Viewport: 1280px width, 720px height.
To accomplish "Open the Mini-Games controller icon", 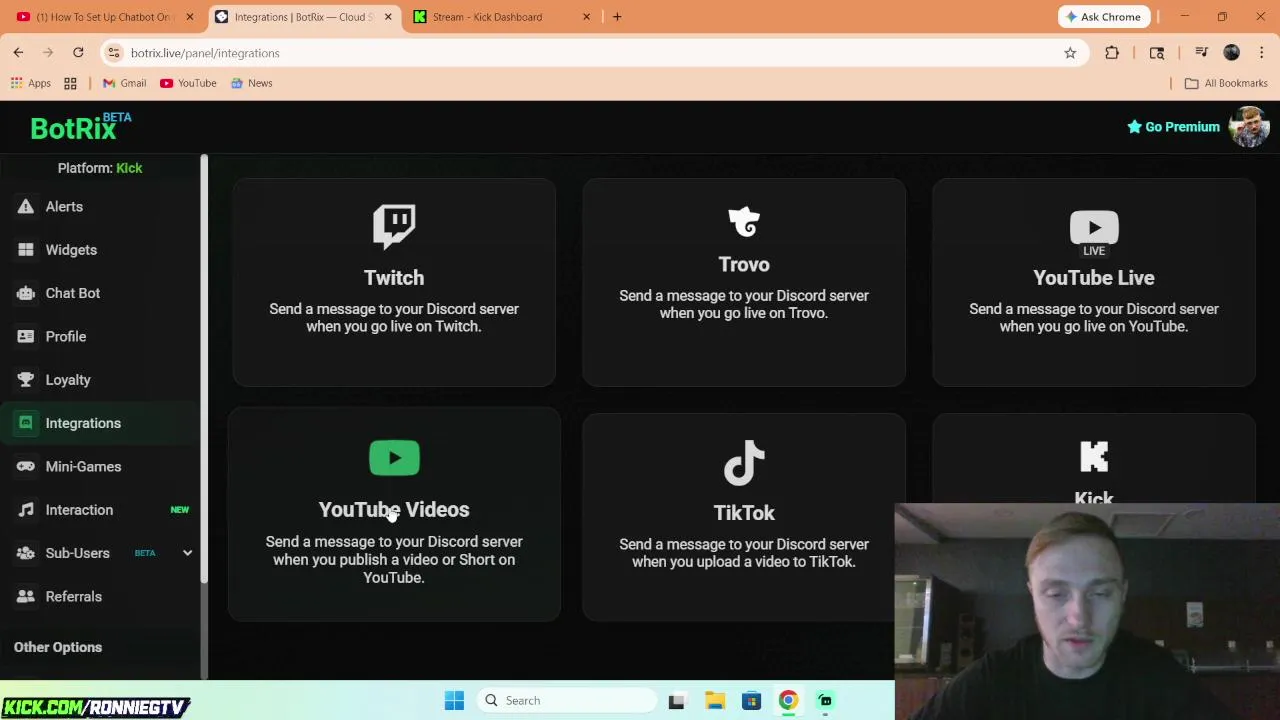I will (25, 466).
